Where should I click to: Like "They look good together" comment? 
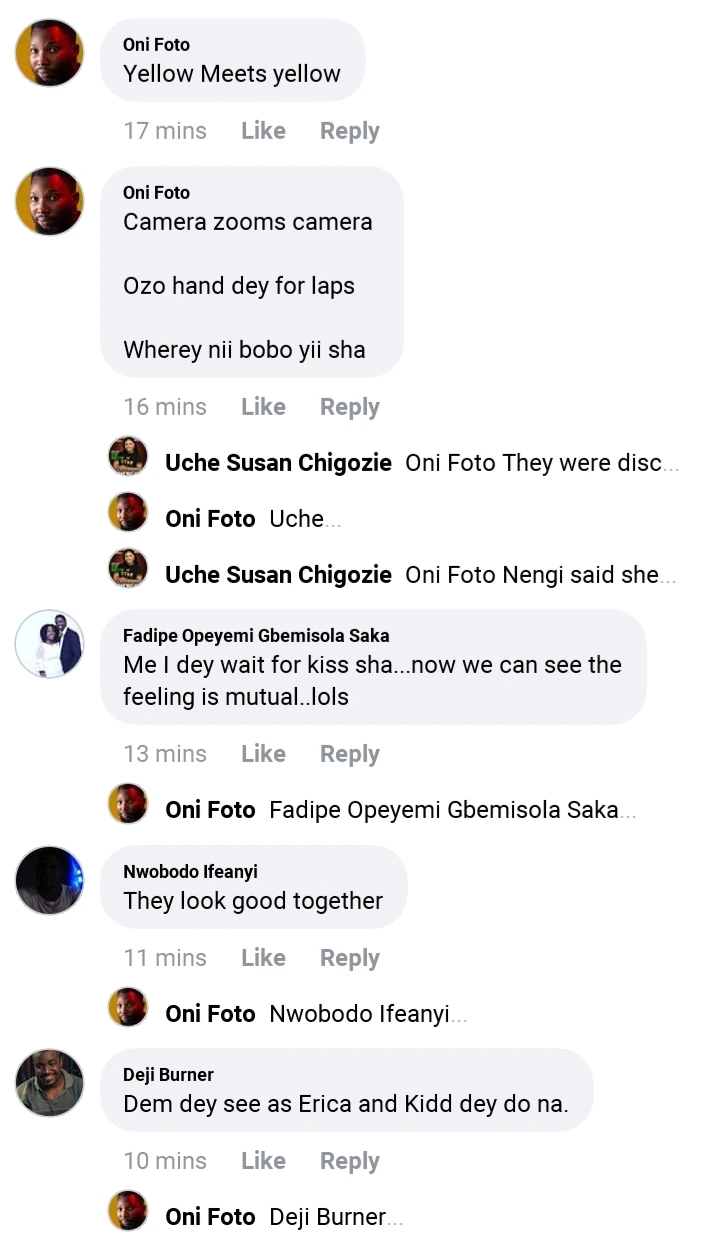tap(263, 958)
